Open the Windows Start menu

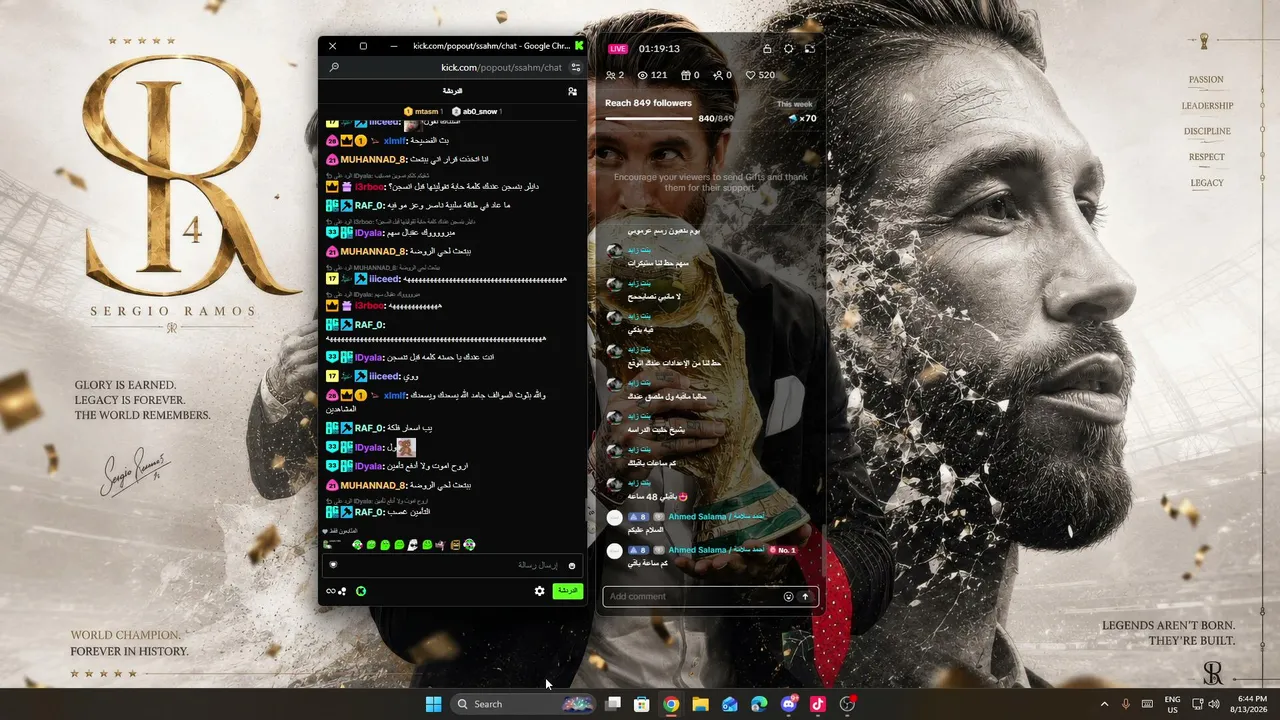point(433,704)
